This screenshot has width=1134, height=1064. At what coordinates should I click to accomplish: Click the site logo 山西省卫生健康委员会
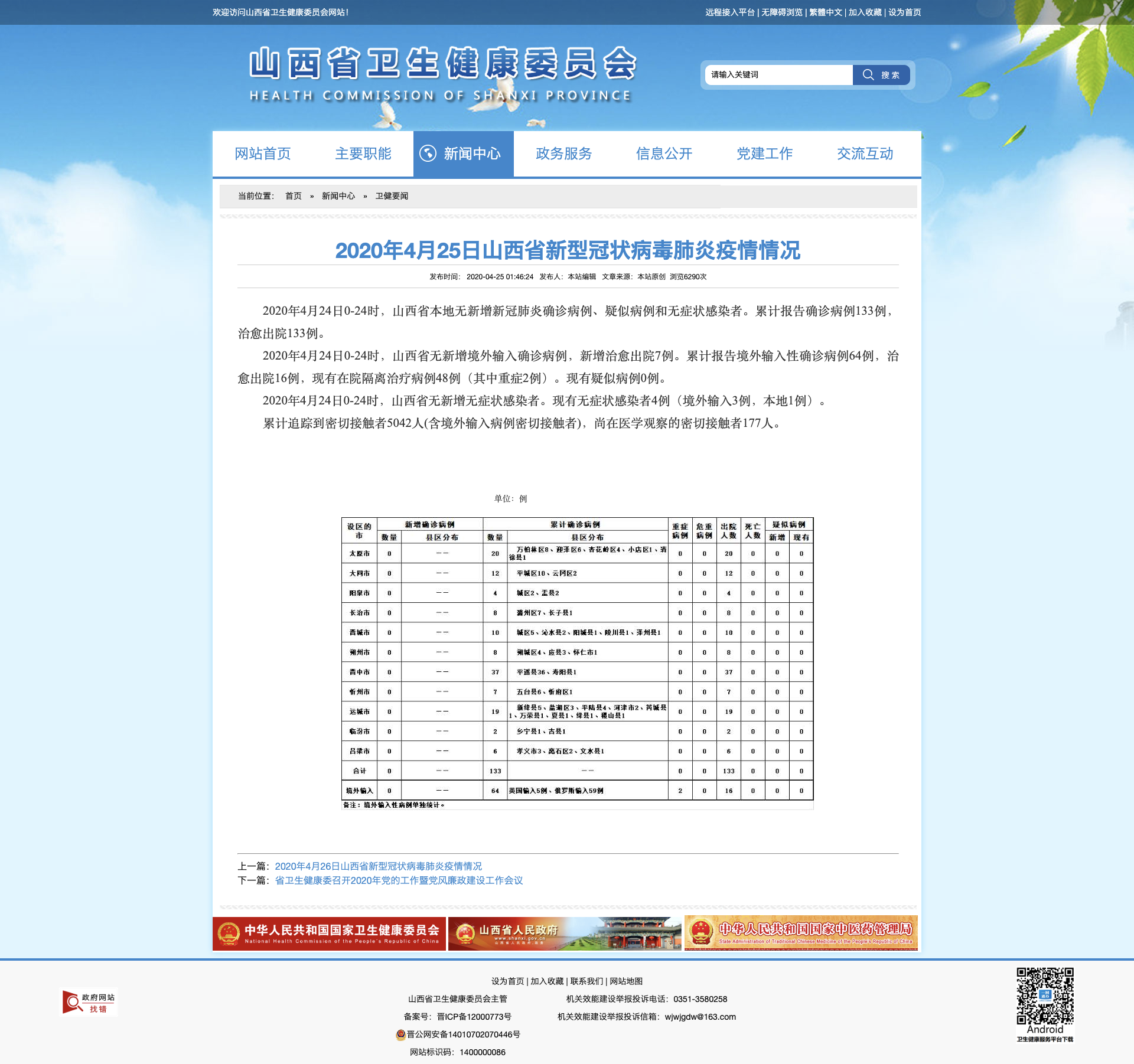pos(442,74)
